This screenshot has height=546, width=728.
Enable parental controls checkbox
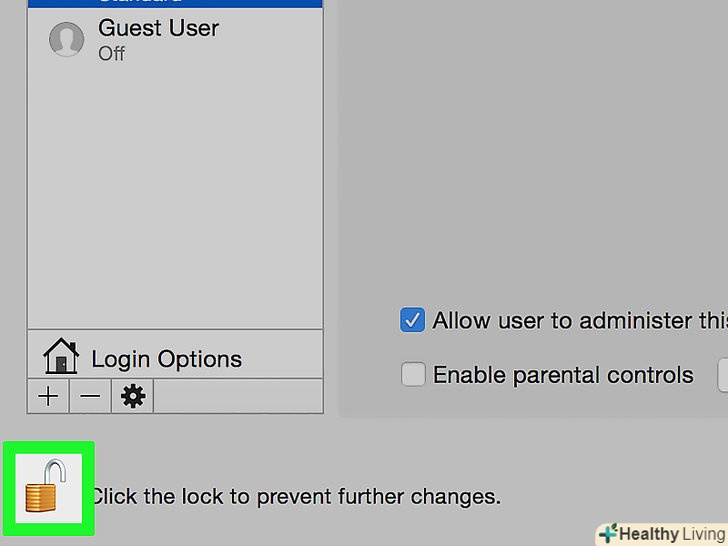412,375
